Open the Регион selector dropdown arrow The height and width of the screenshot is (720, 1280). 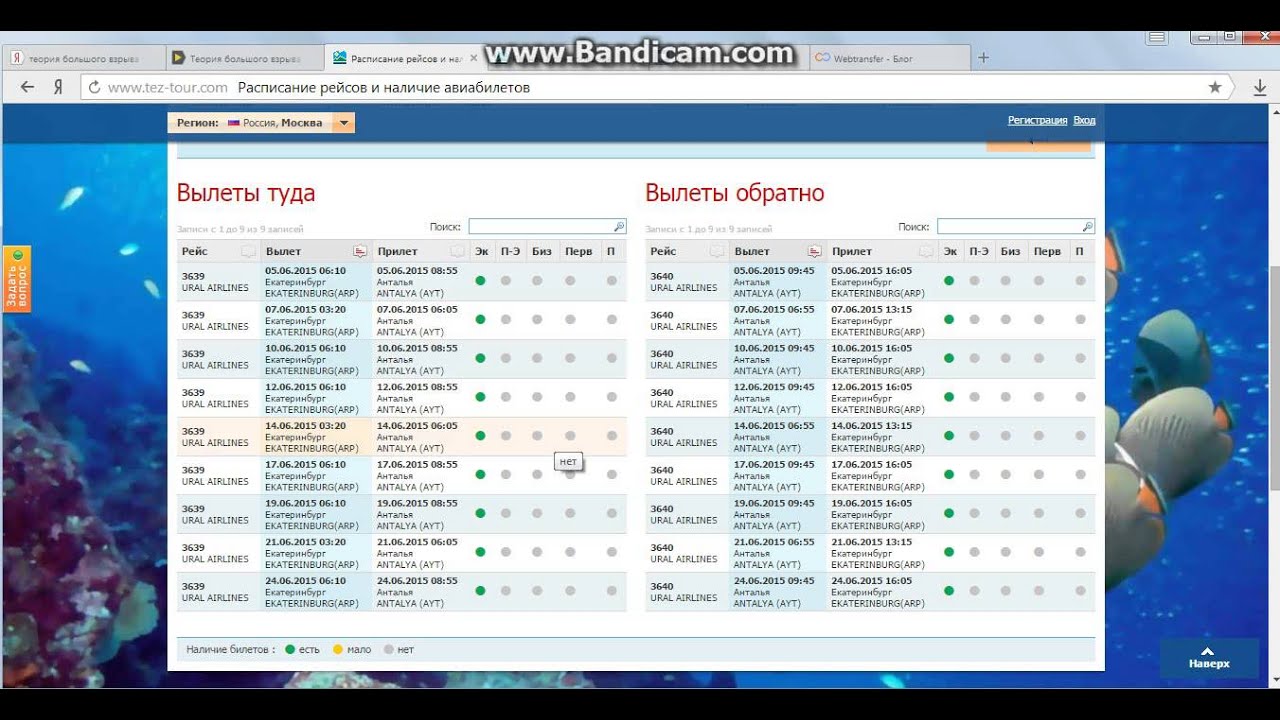tap(343, 123)
